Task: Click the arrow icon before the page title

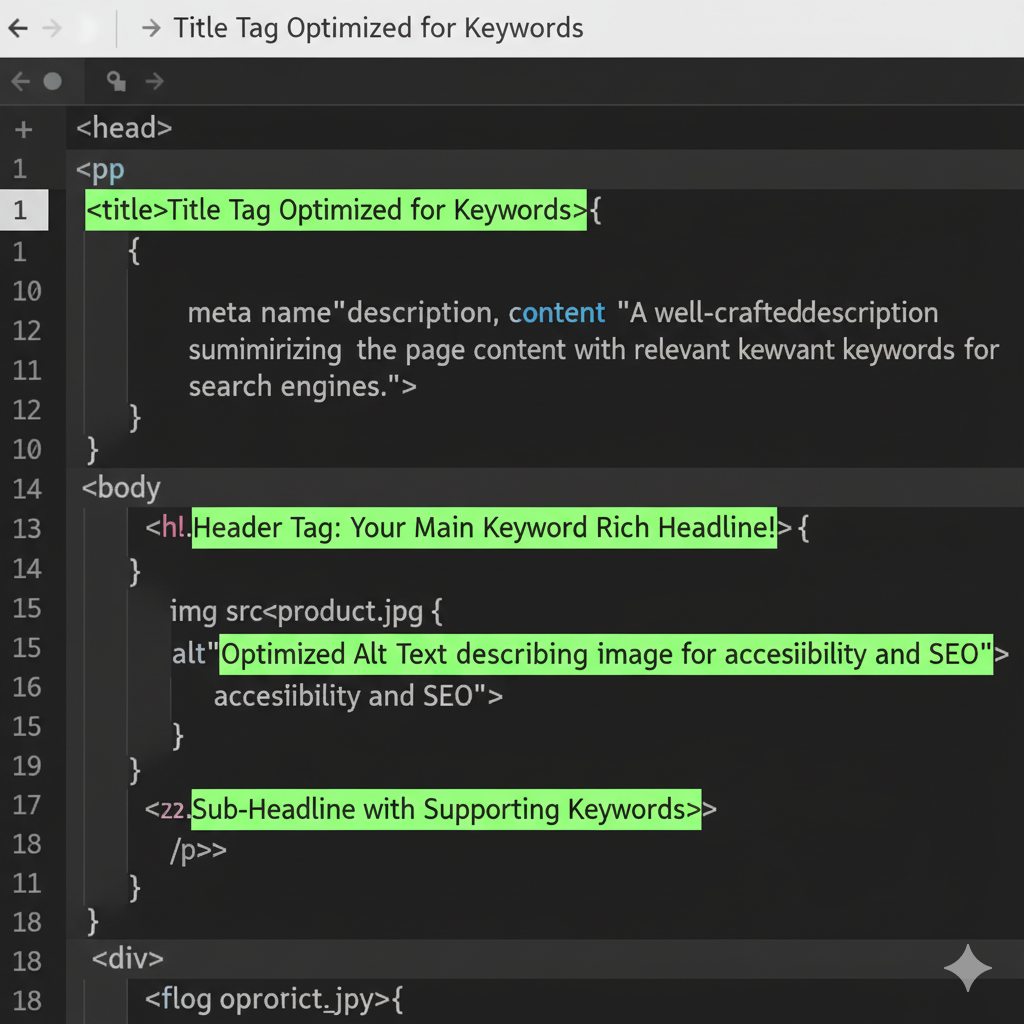Action: 151,28
